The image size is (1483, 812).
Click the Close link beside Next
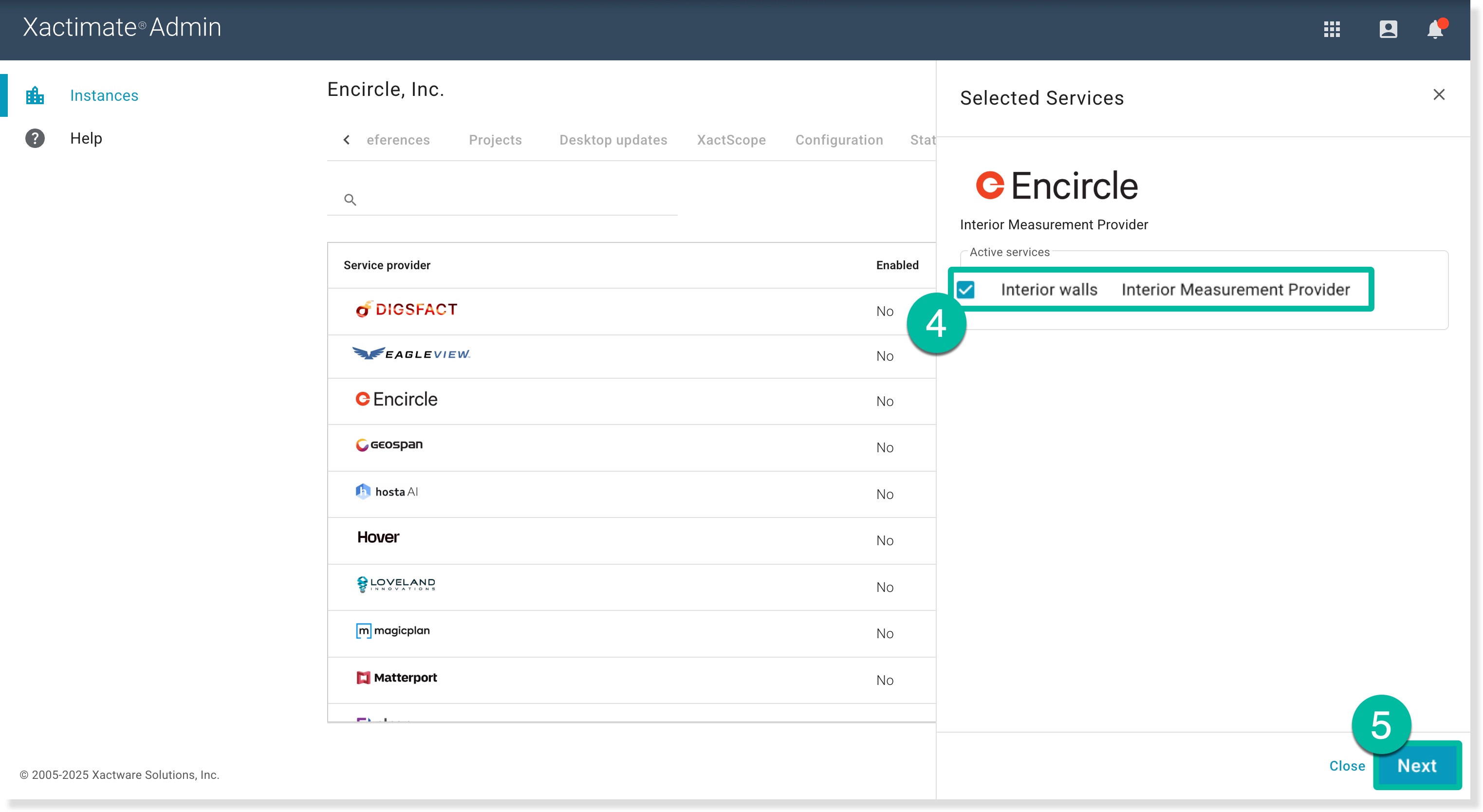(x=1347, y=765)
